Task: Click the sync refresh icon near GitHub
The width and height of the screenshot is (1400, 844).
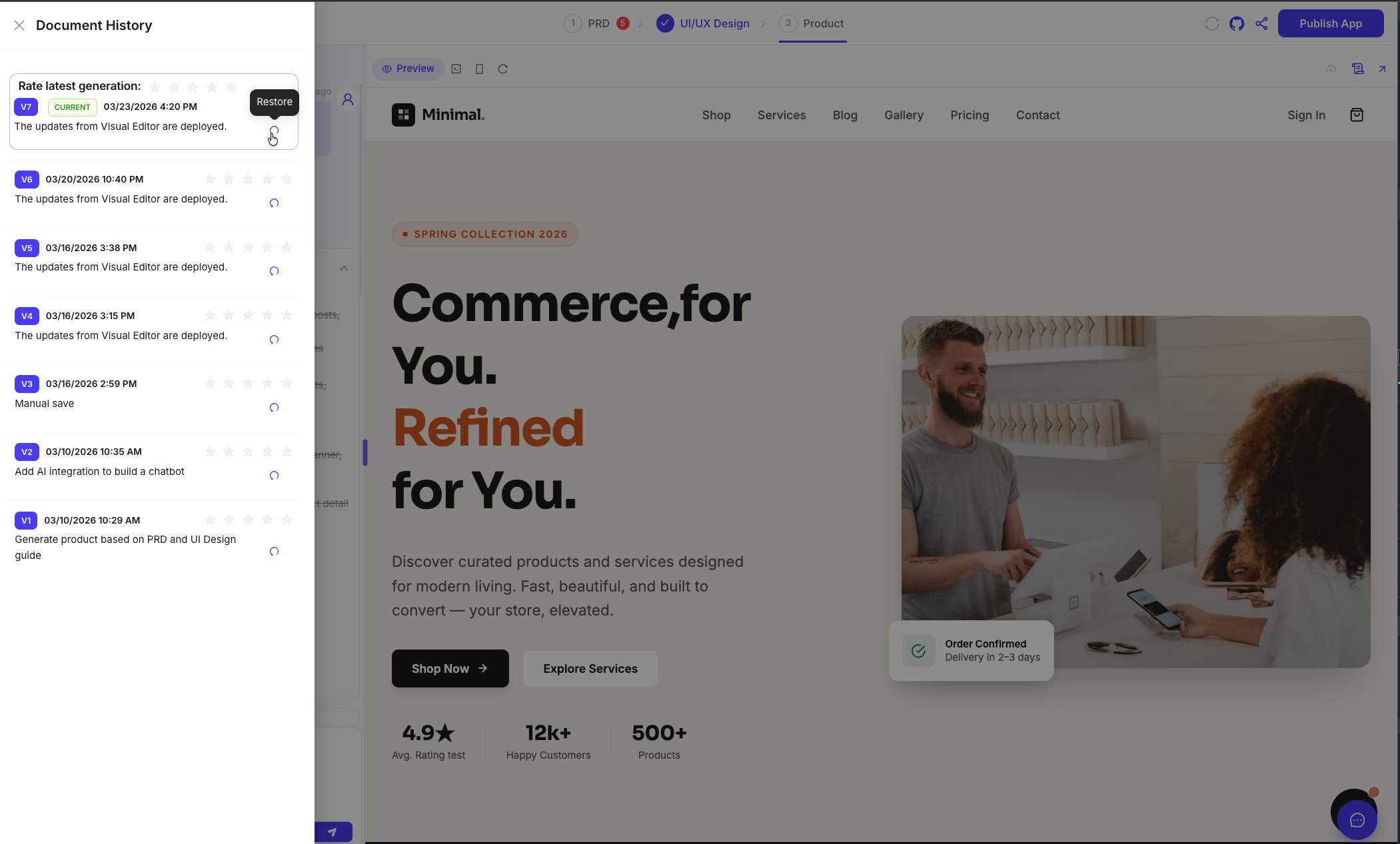Action: 1212,23
